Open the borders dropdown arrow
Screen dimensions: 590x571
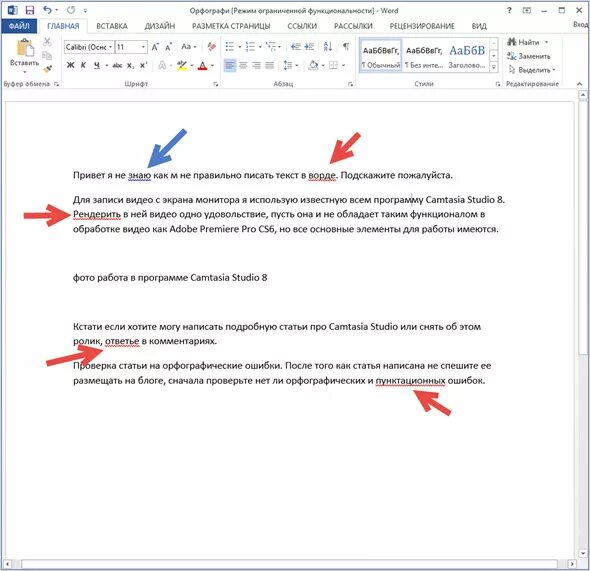[343, 65]
